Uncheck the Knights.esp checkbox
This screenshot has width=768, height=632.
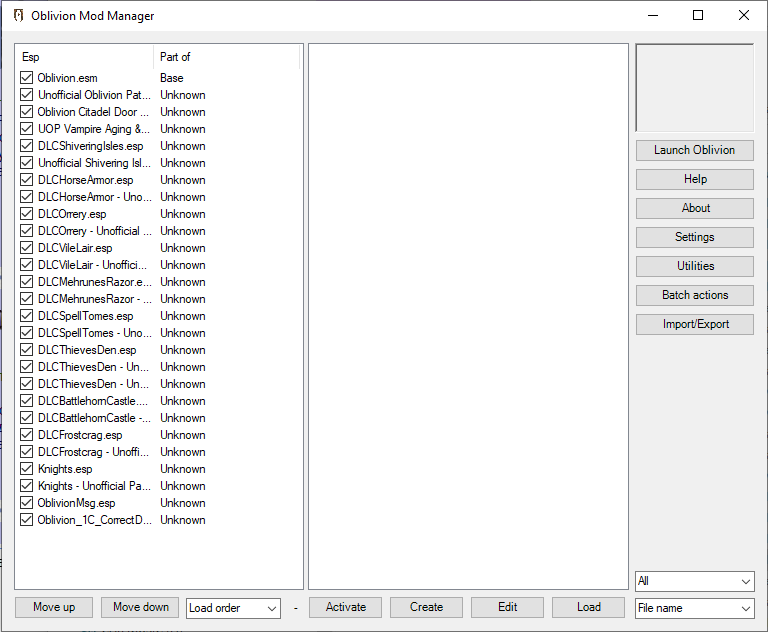click(x=26, y=469)
